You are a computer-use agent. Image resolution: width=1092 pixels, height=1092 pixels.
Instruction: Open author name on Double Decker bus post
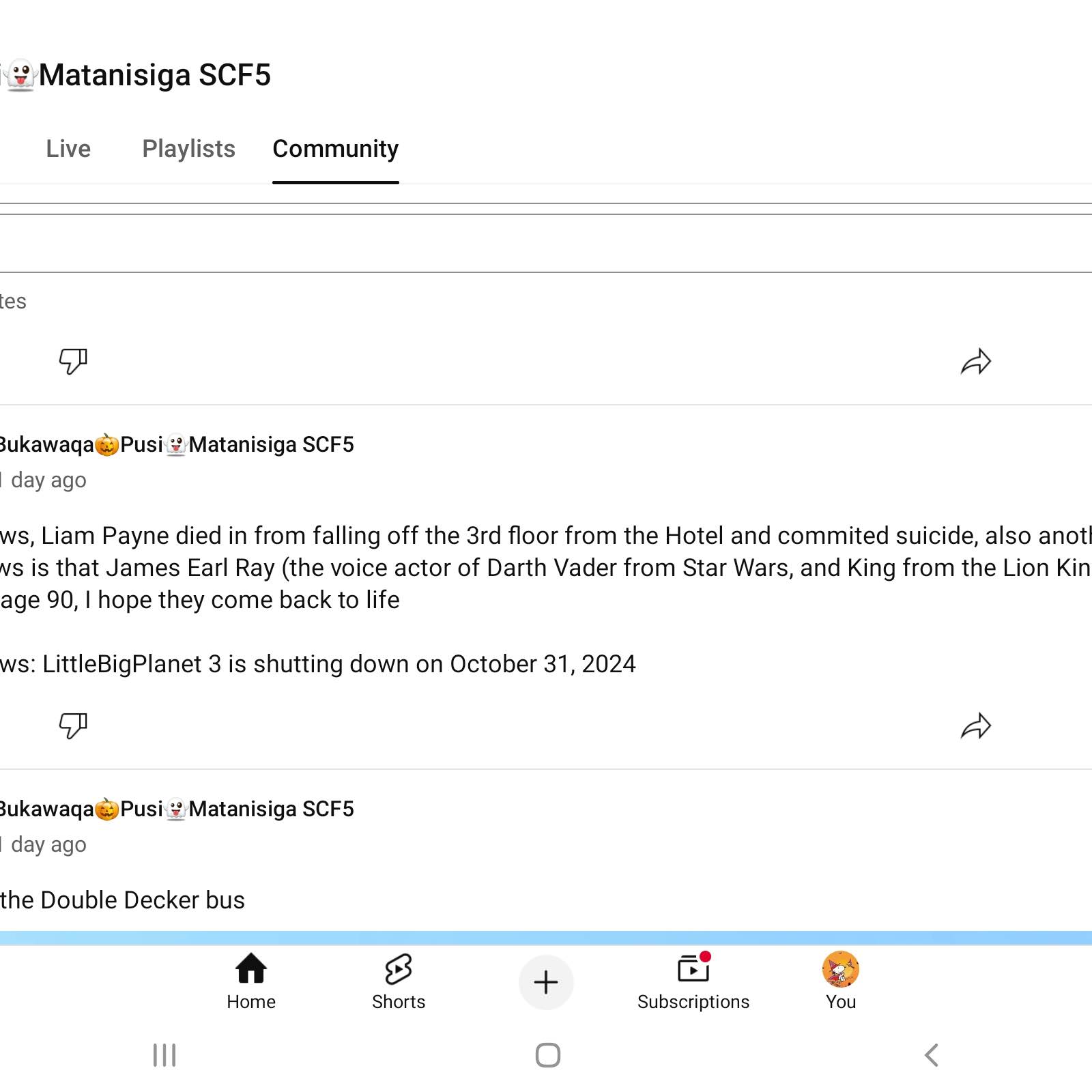(177, 809)
